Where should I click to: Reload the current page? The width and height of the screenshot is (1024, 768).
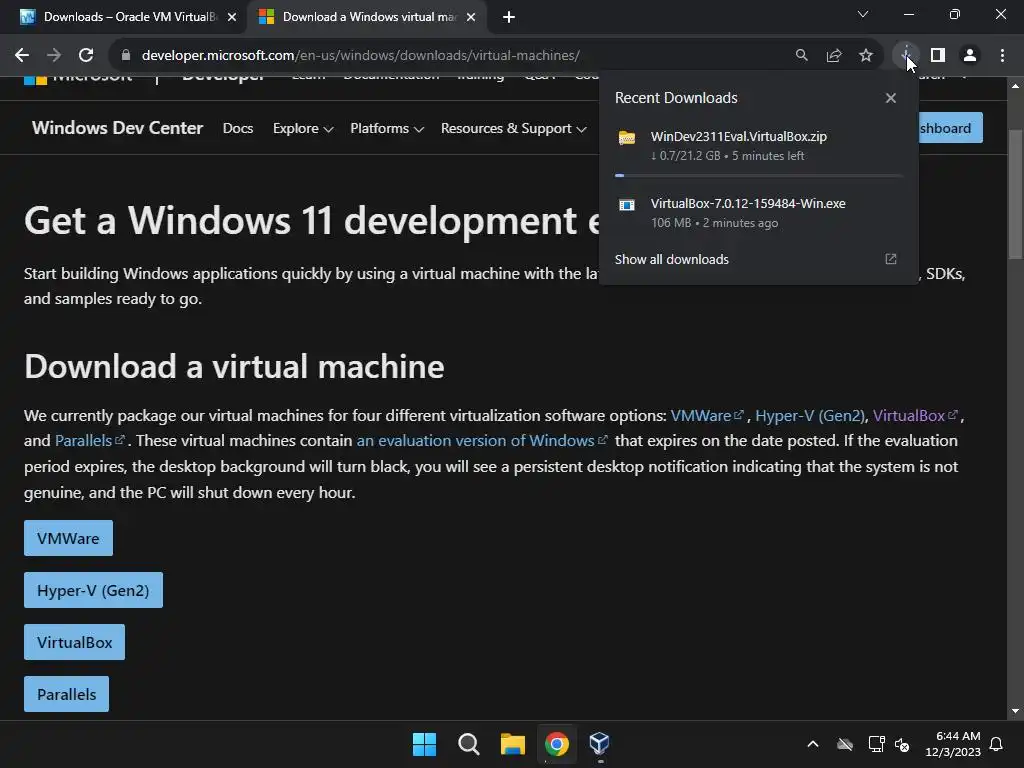point(86,56)
